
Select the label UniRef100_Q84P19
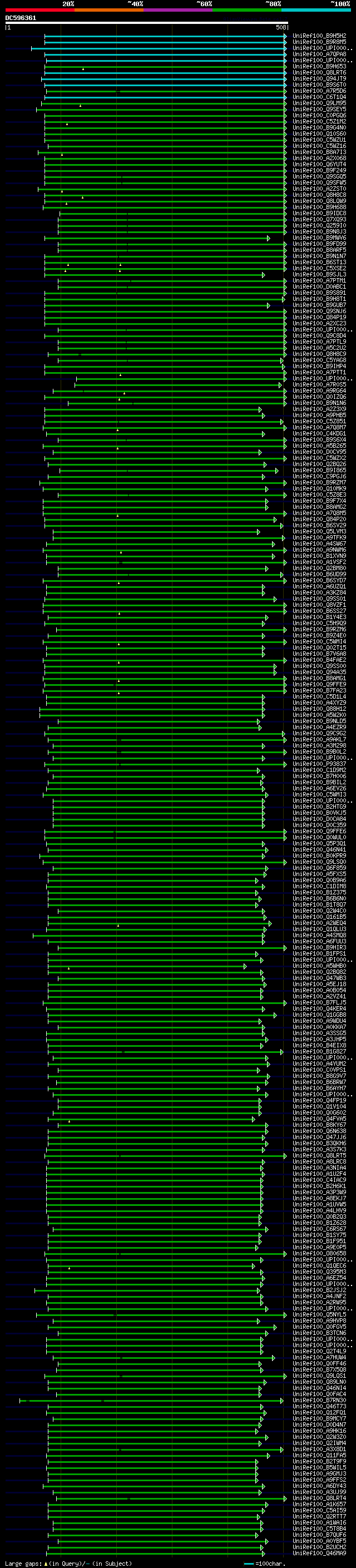pyautogui.click(x=319, y=318)
